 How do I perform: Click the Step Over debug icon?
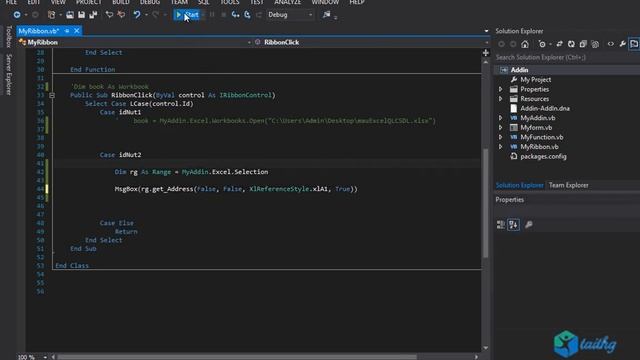coord(247,15)
